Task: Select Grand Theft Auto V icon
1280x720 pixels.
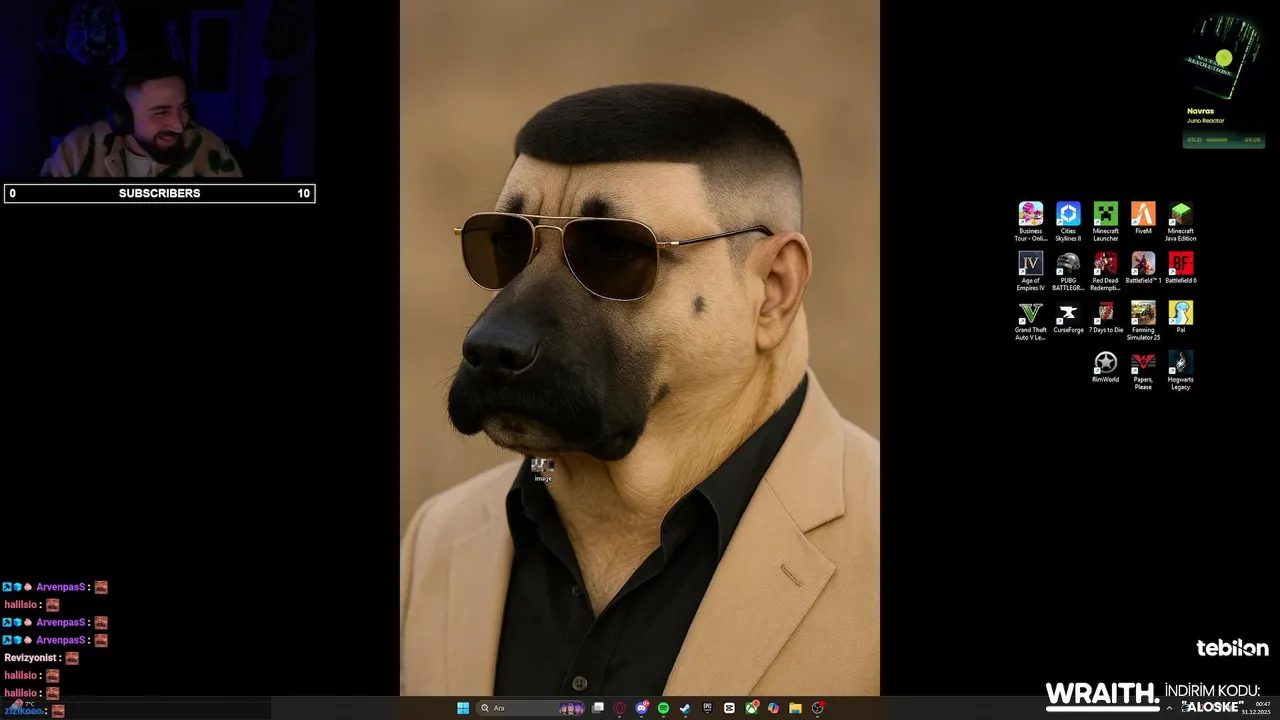Action: (x=1030, y=321)
